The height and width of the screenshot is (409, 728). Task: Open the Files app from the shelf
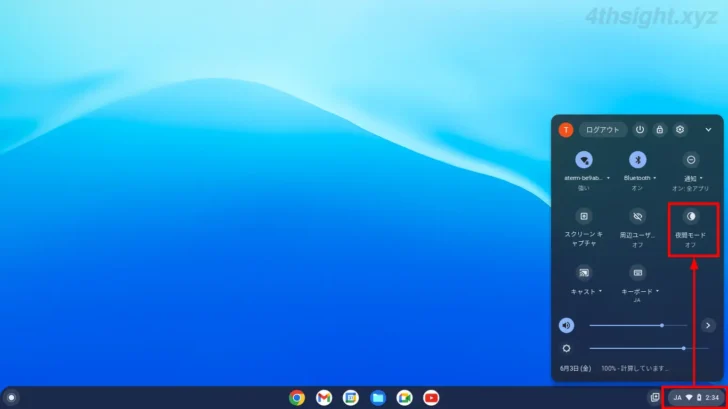378,398
